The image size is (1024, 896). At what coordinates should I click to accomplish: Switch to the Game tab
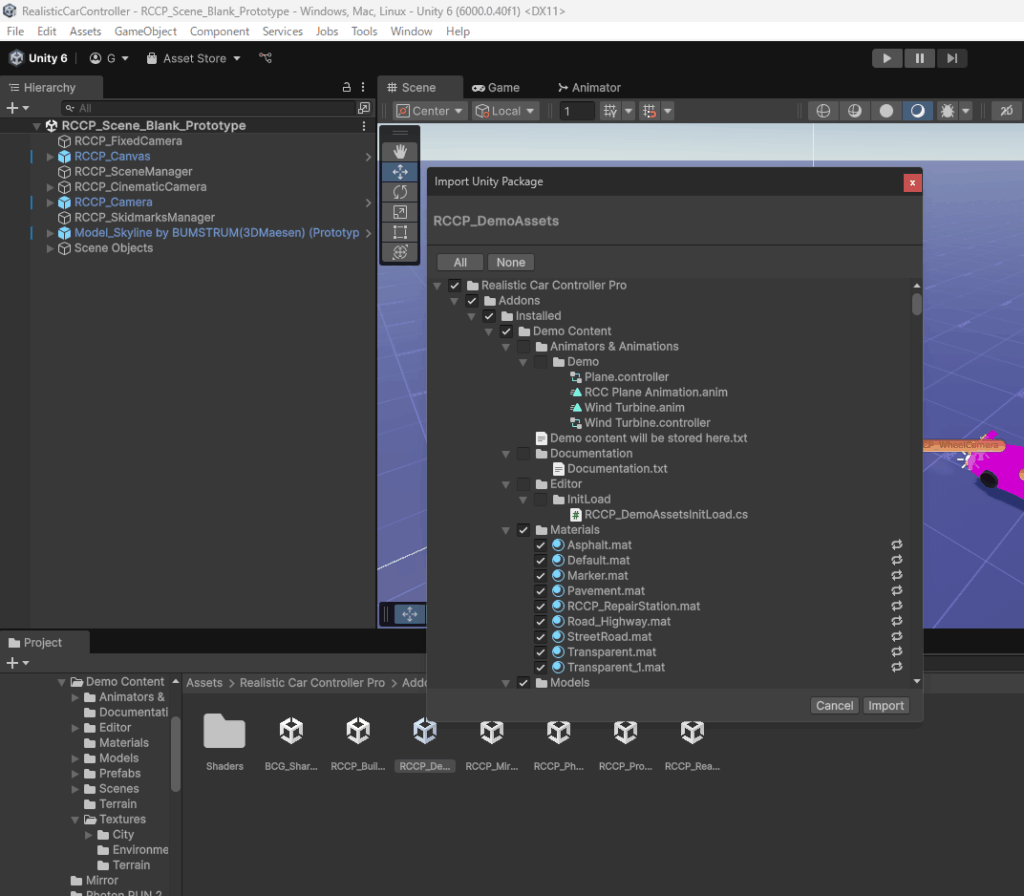496,88
